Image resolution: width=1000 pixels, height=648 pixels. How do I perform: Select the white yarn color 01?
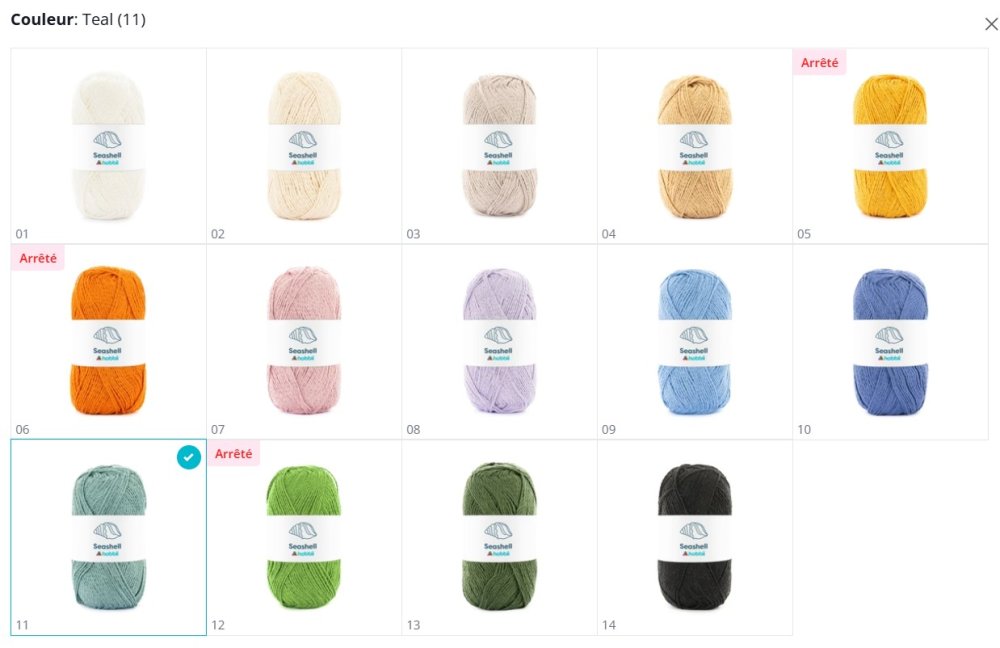pyautogui.click(x=108, y=146)
